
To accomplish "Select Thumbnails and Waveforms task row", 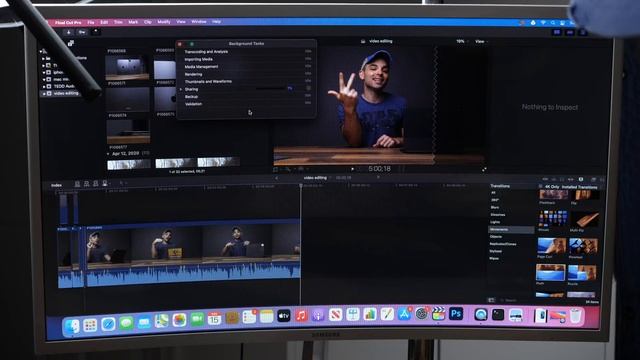I will click(x=247, y=82).
